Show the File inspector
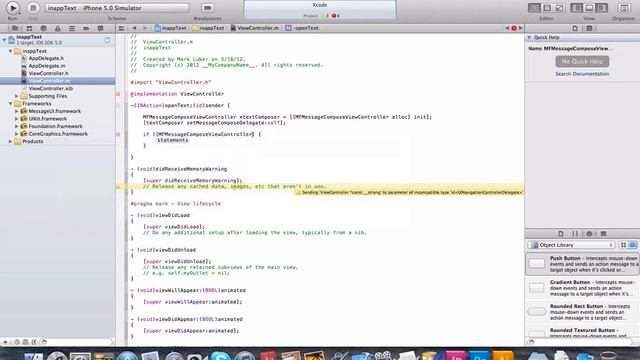Screen dimensions: 640x360 click(575, 28)
